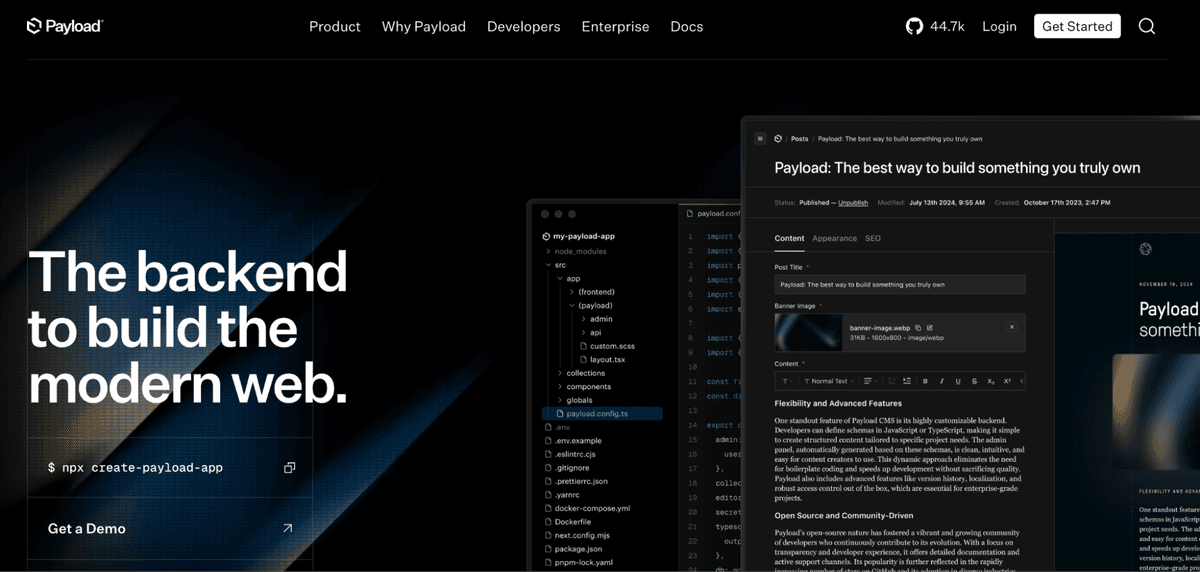Expand the (frontend) folder
The width and height of the screenshot is (1200, 572).
(571, 292)
